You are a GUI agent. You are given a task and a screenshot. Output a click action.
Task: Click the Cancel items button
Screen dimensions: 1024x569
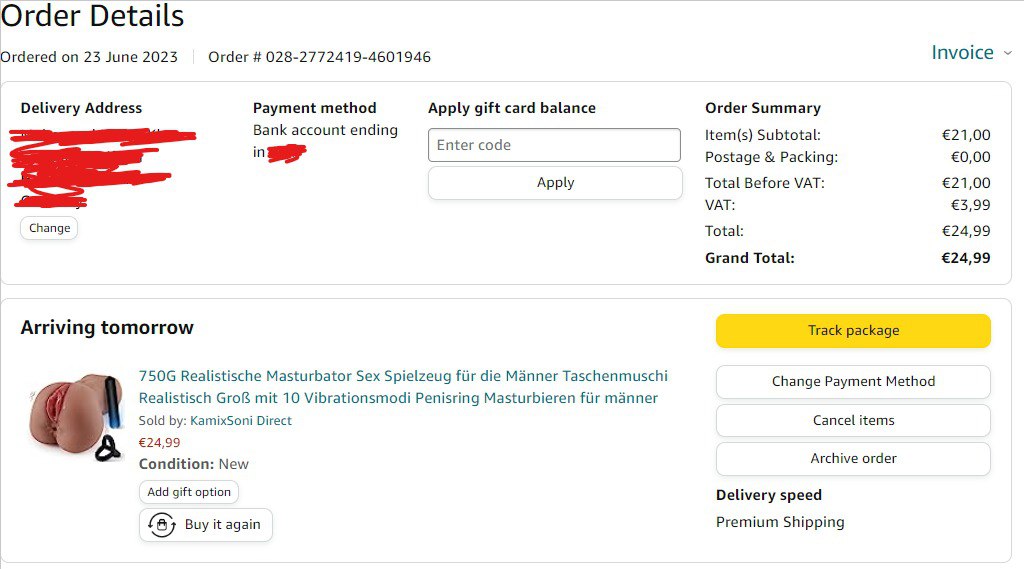pyautogui.click(x=853, y=420)
